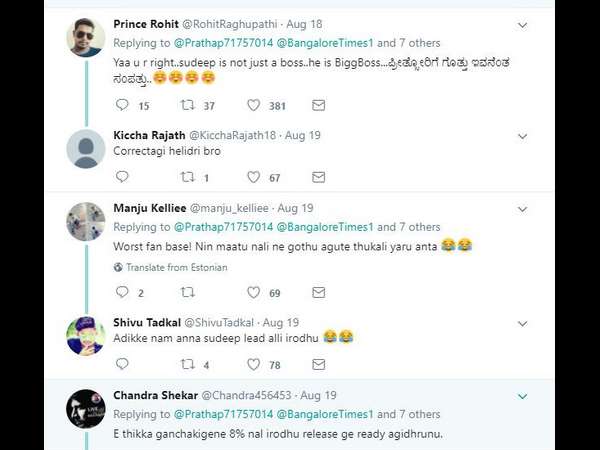Open 'and 7 others' in Manju Kelliee's reply
Image resolution: width=600 pixels, height=450 pixels.
click(408, 227)
